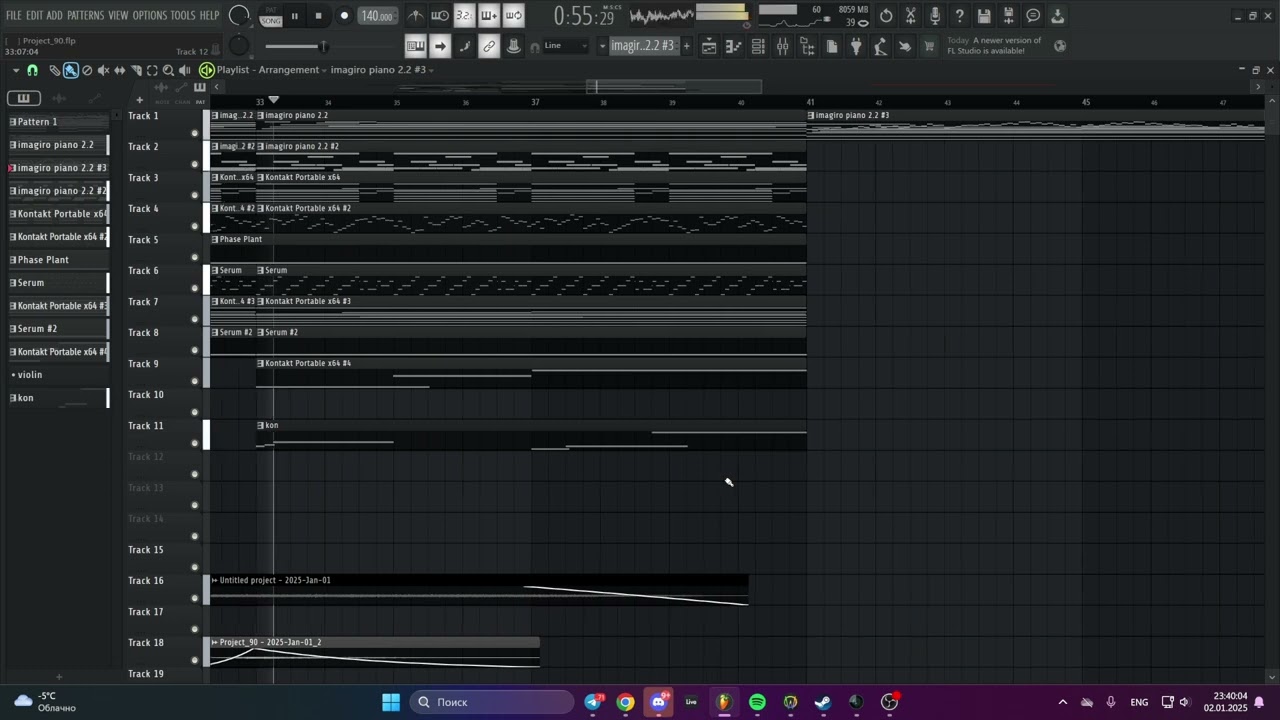Toggle typing keyboard to piano

415,46
